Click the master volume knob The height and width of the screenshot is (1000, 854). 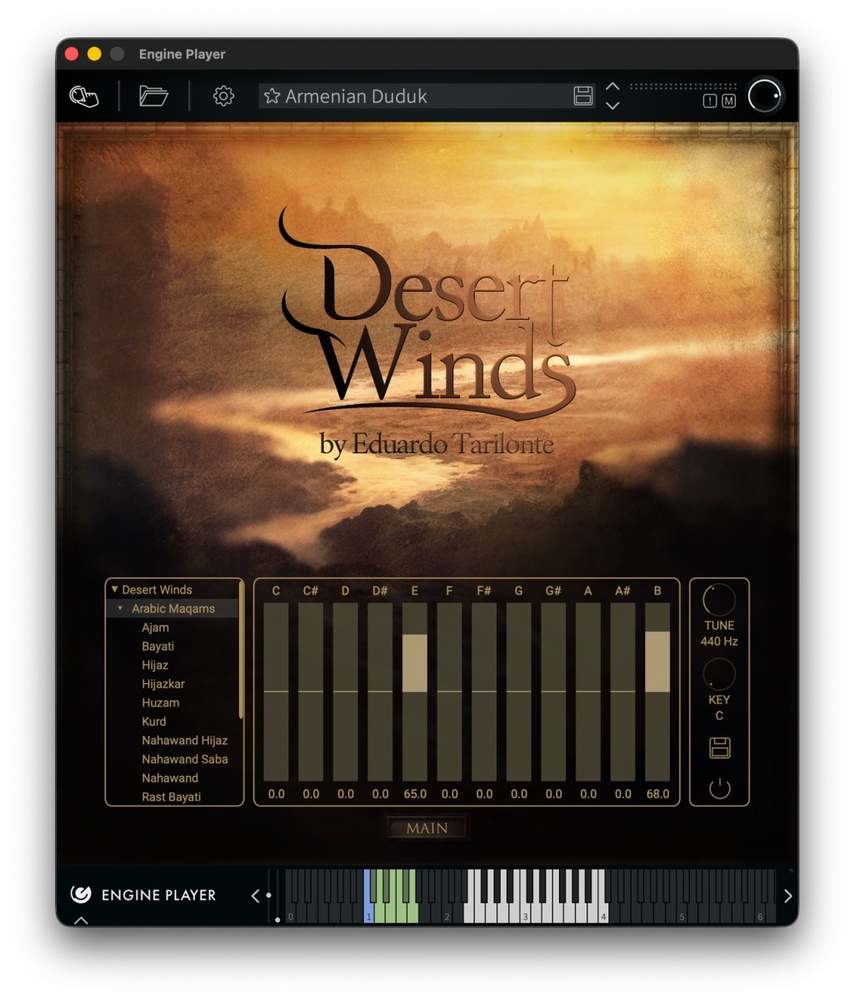pyautogui.click(x=765, y=95)
